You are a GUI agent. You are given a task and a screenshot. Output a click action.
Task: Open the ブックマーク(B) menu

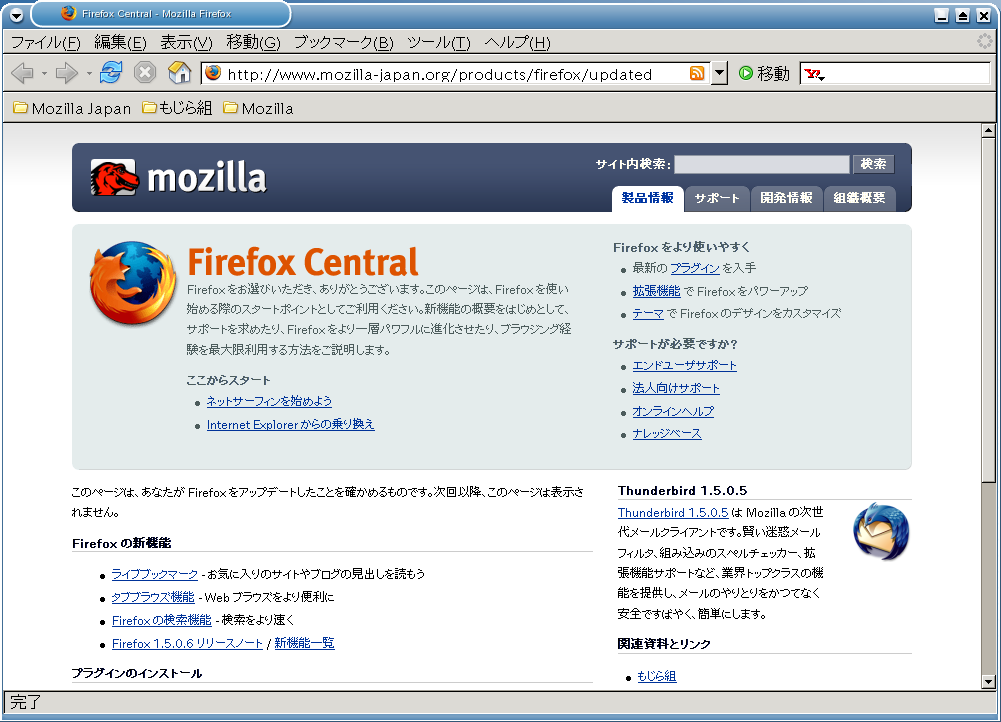coord(343,43)
